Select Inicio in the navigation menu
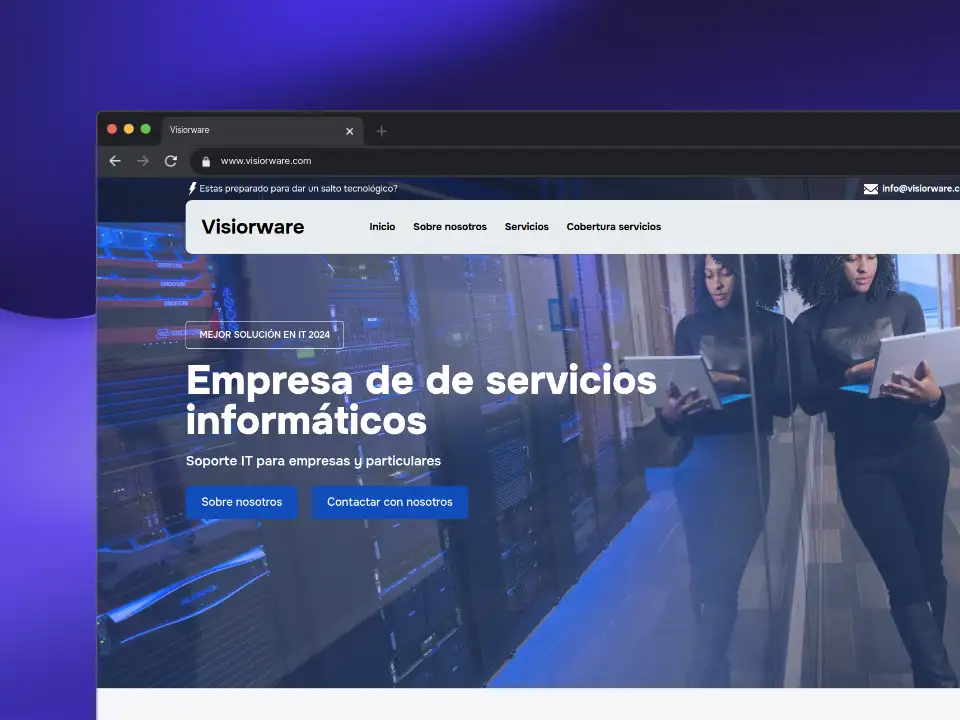This screenshot has height=720, width=960. (x=382, y=227)
